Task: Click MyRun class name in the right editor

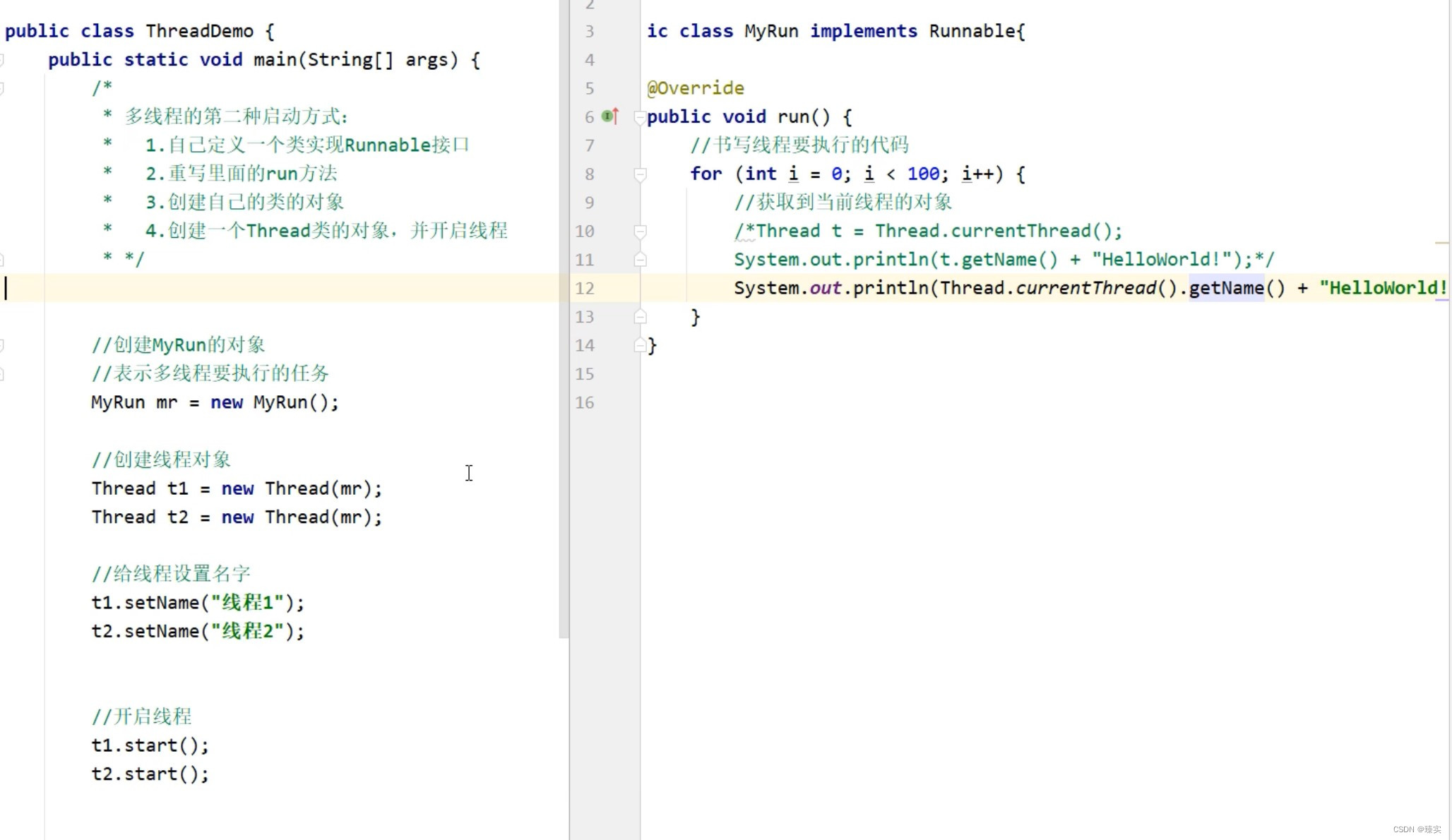Action: 771,31
